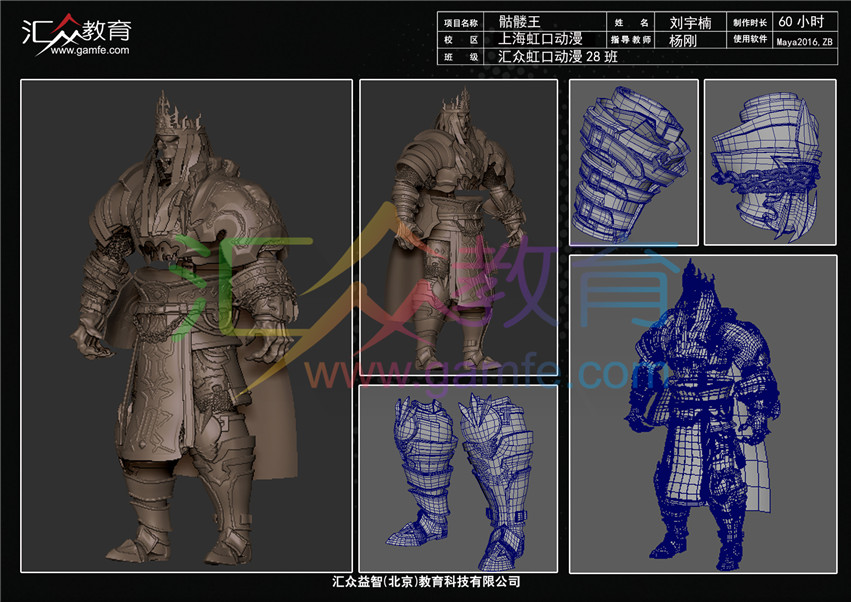This screenshot has height=602, width=851.
Task: Click the 项目名称 header label
Action: click(x=461, y=22)
